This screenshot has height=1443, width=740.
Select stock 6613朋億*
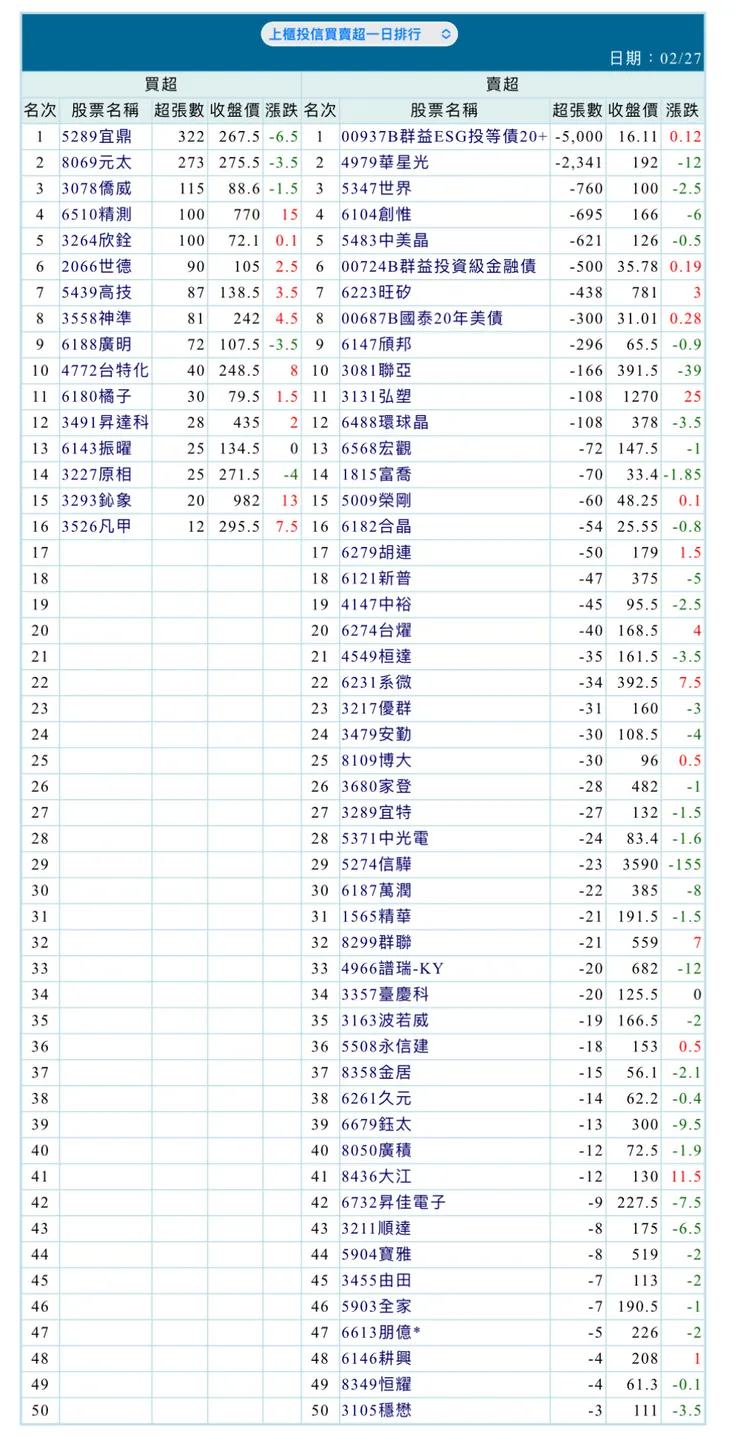coord(381,1332)
